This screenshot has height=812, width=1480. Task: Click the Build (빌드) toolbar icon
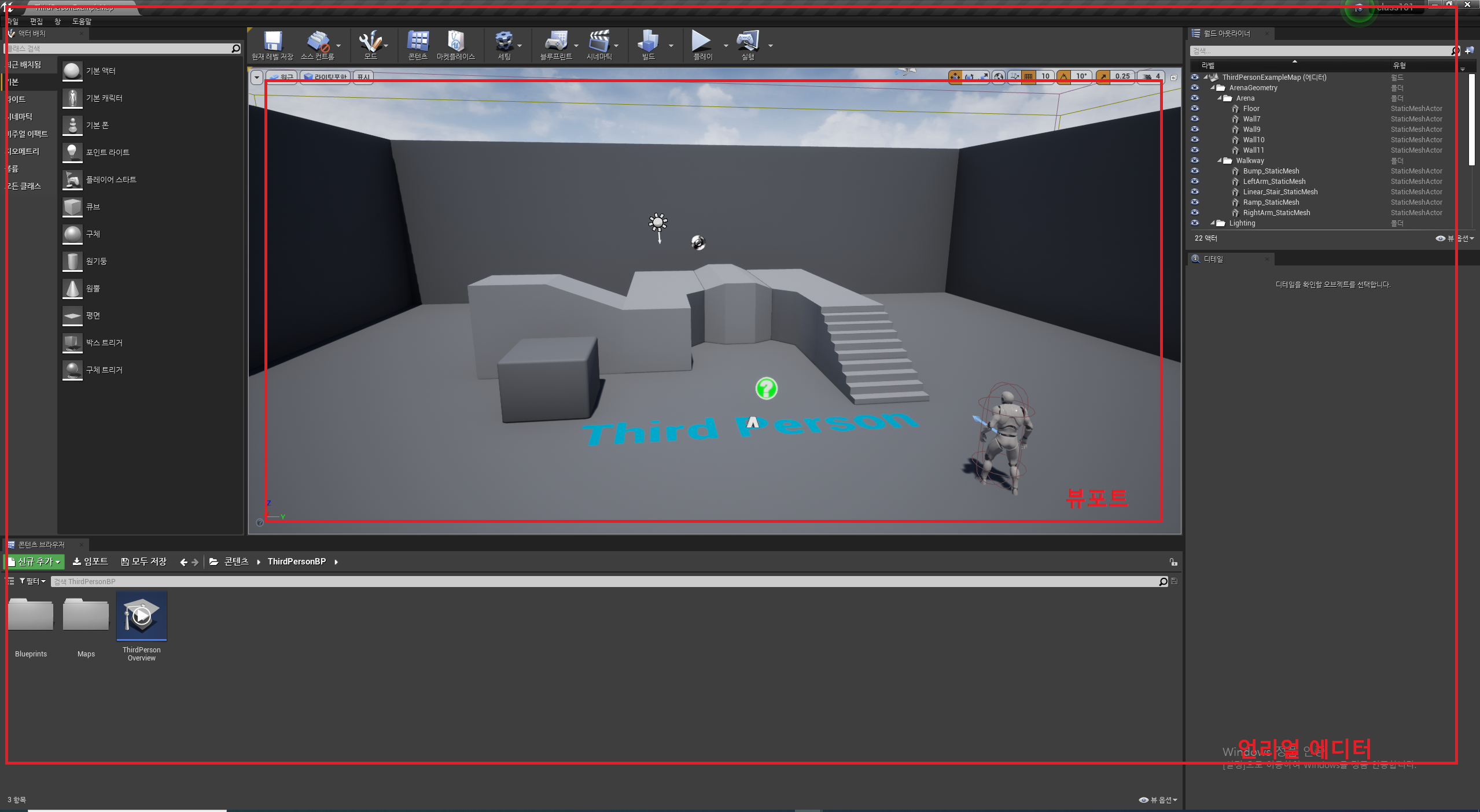[x=648, y=42]
